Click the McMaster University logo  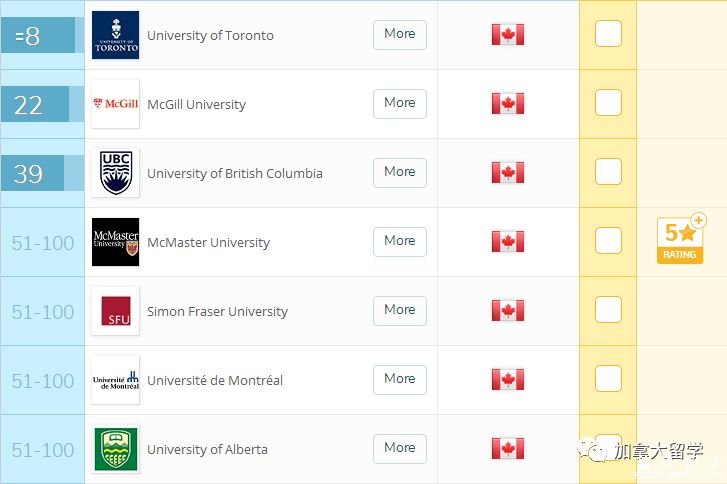(x=115, y=242)
